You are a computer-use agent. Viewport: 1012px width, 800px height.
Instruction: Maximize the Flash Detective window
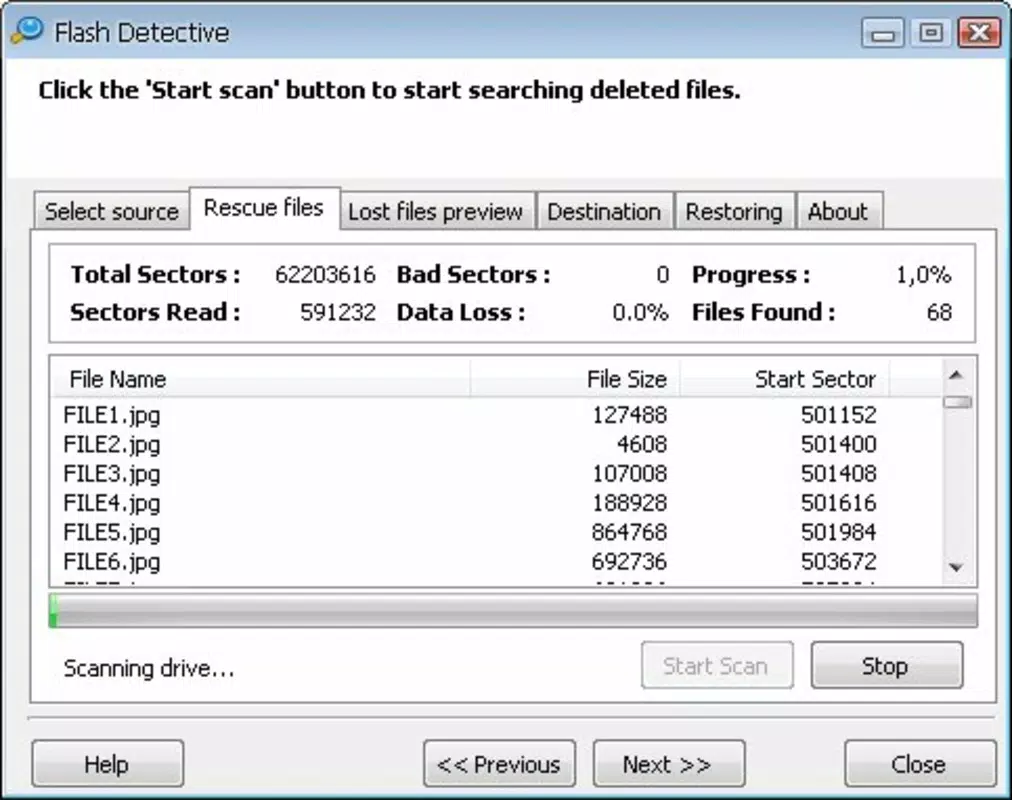tap(930, 32)
